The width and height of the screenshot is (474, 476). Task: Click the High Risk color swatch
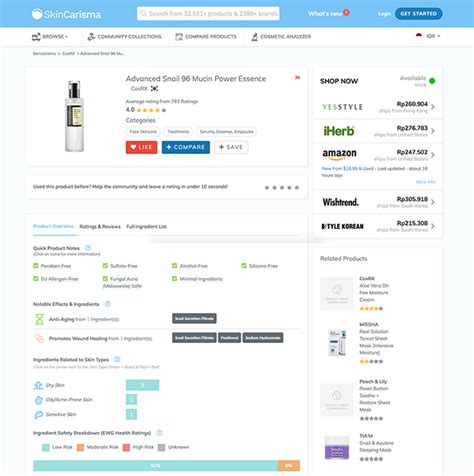pos(126,447)
